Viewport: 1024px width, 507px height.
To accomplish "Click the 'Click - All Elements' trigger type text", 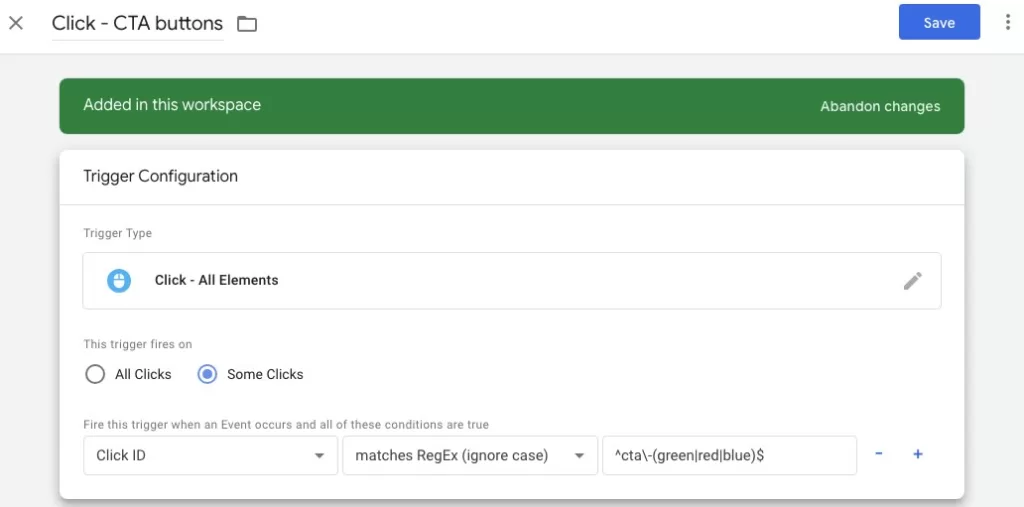I will click(216, 281).
